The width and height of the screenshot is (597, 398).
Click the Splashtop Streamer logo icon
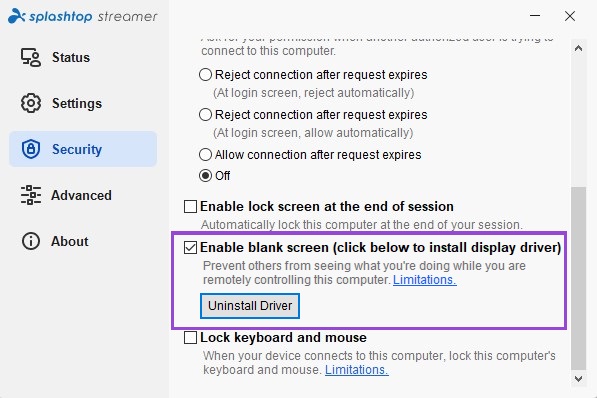[17, 16]
